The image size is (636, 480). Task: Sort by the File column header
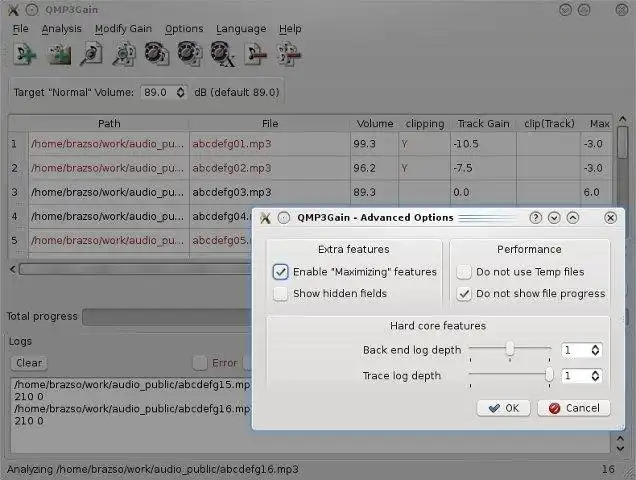click(270, 123)
